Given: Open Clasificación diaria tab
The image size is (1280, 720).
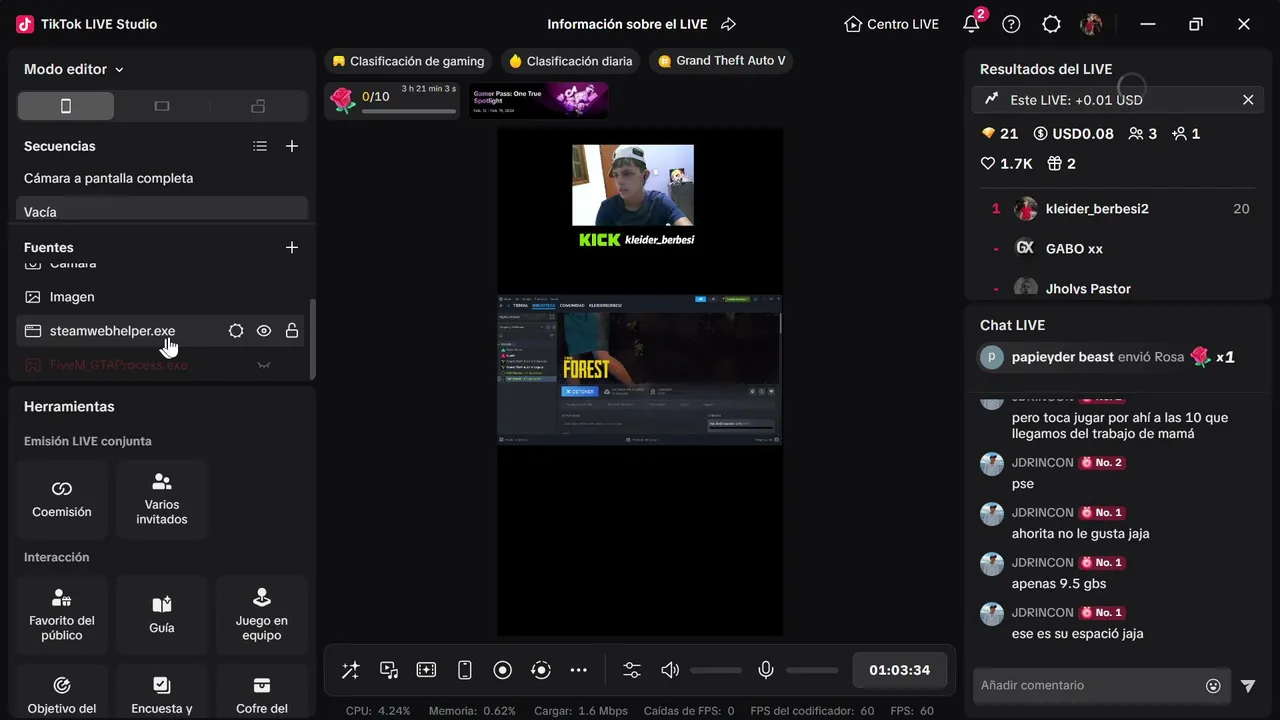Looking at the screenshot, I should coord(571,61).
